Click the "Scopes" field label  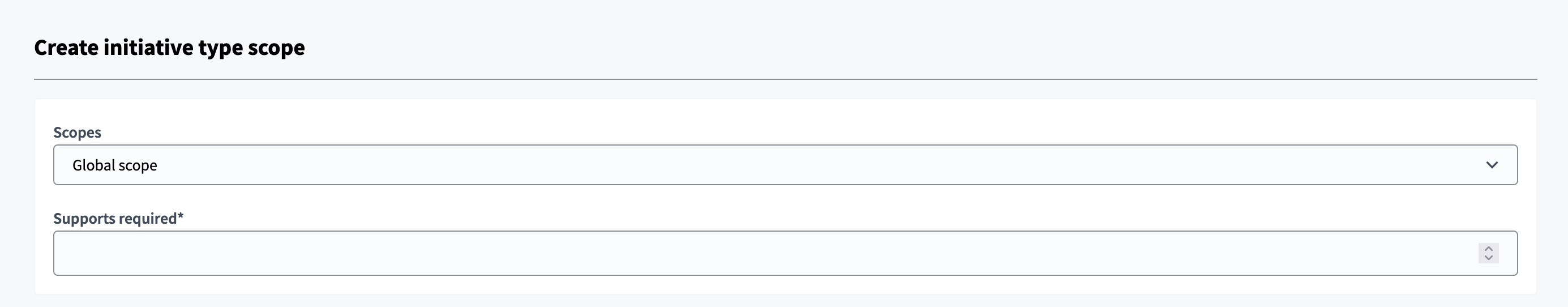point(78,132)
